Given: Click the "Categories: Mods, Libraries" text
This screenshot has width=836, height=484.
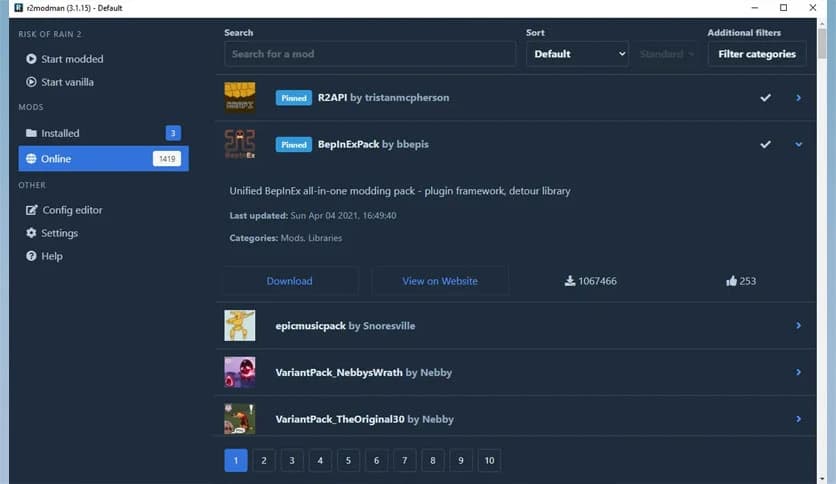Looking at the screenshot, I should coord(286,238).
